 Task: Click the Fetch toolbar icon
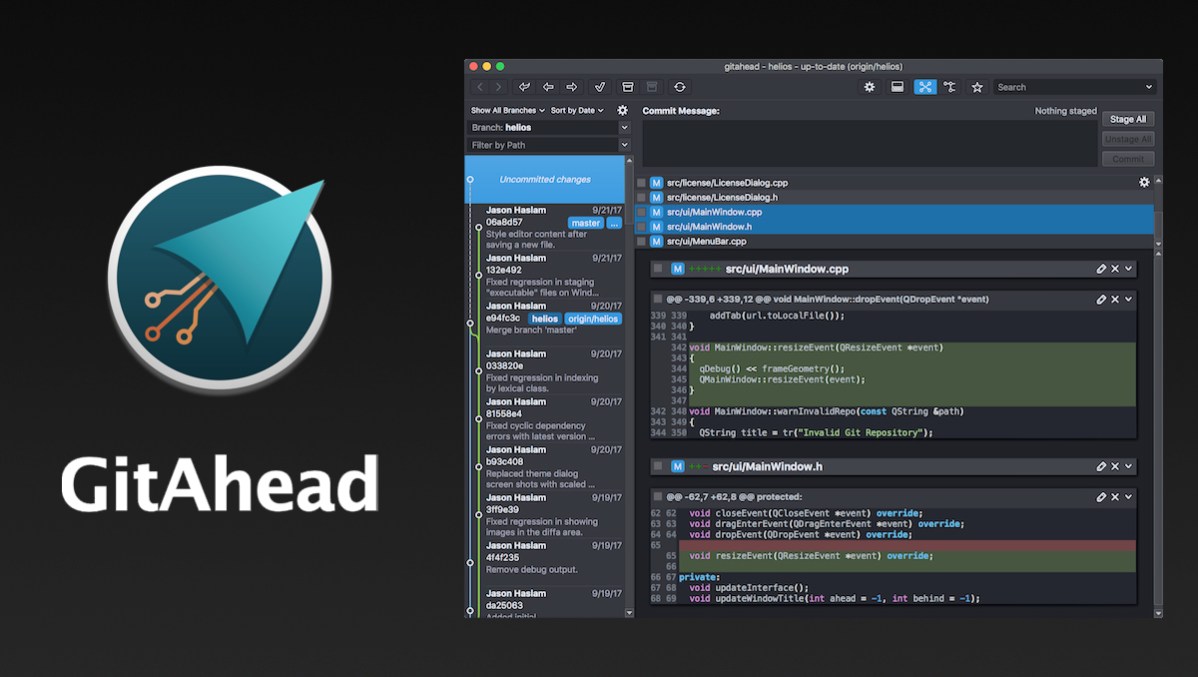pos(524,87)
